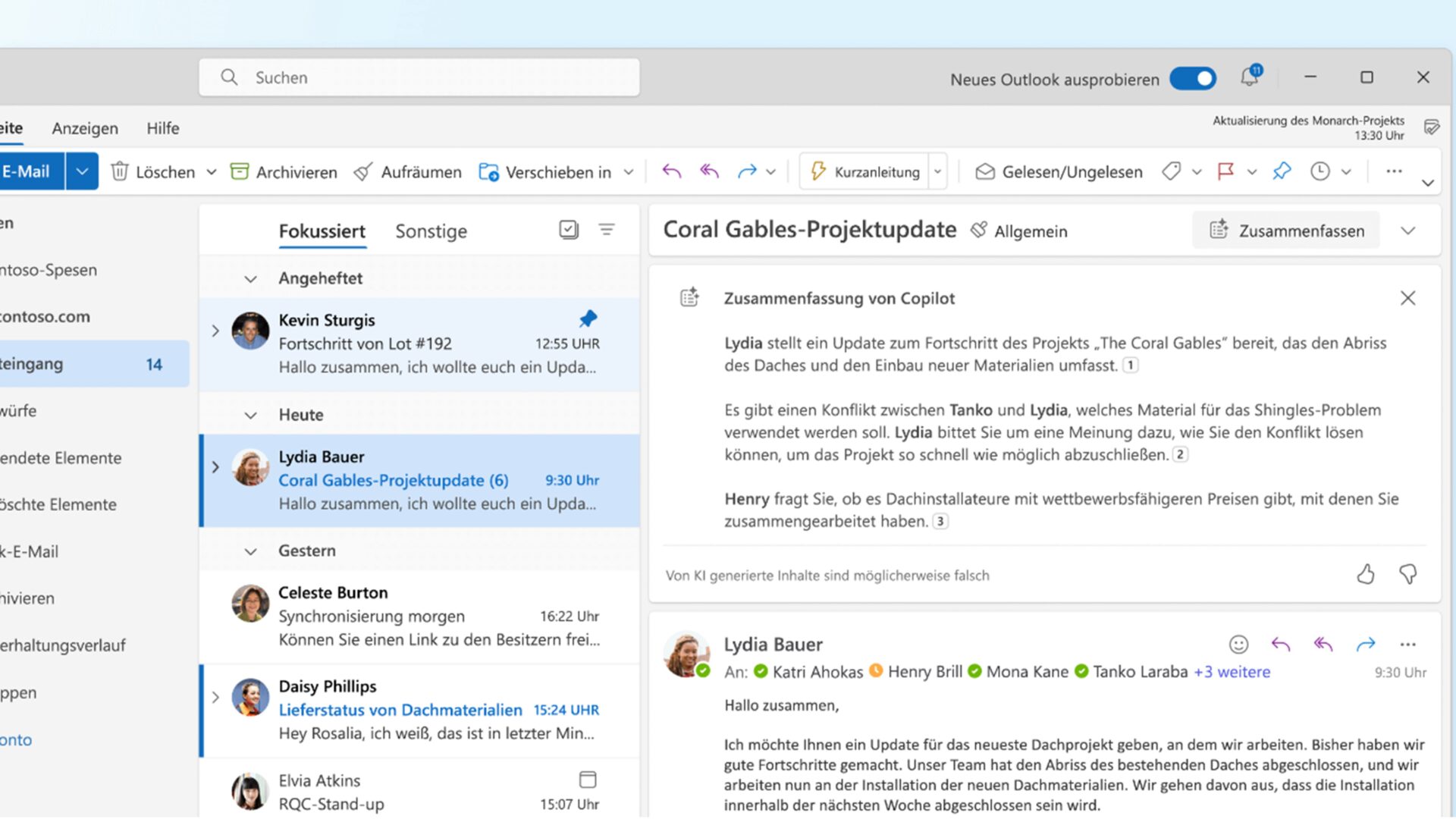Open the snooze options dropdown

(1346, 172)
